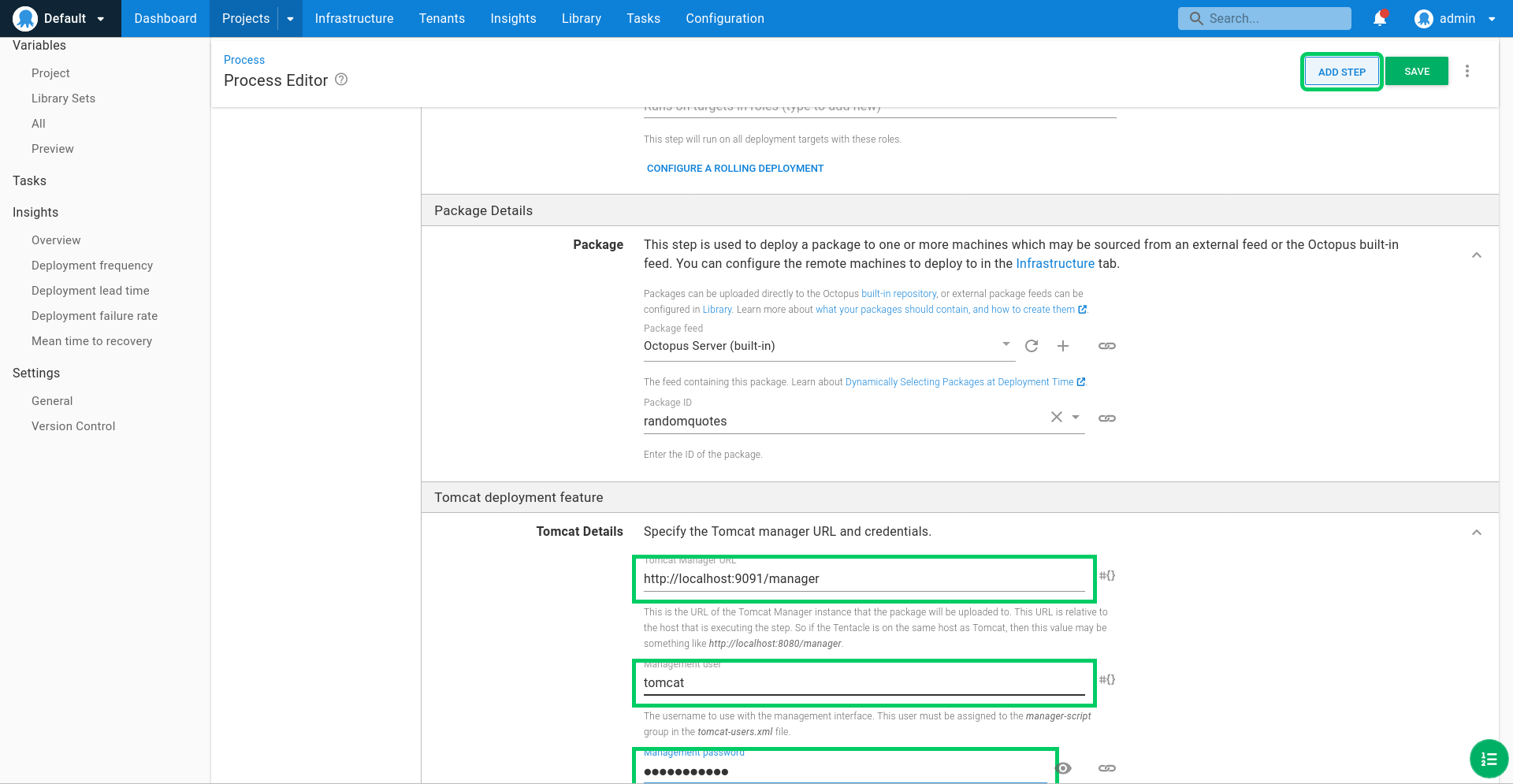
Task: Click the Variables heading in the sidebar
Action: coord(39,46)
